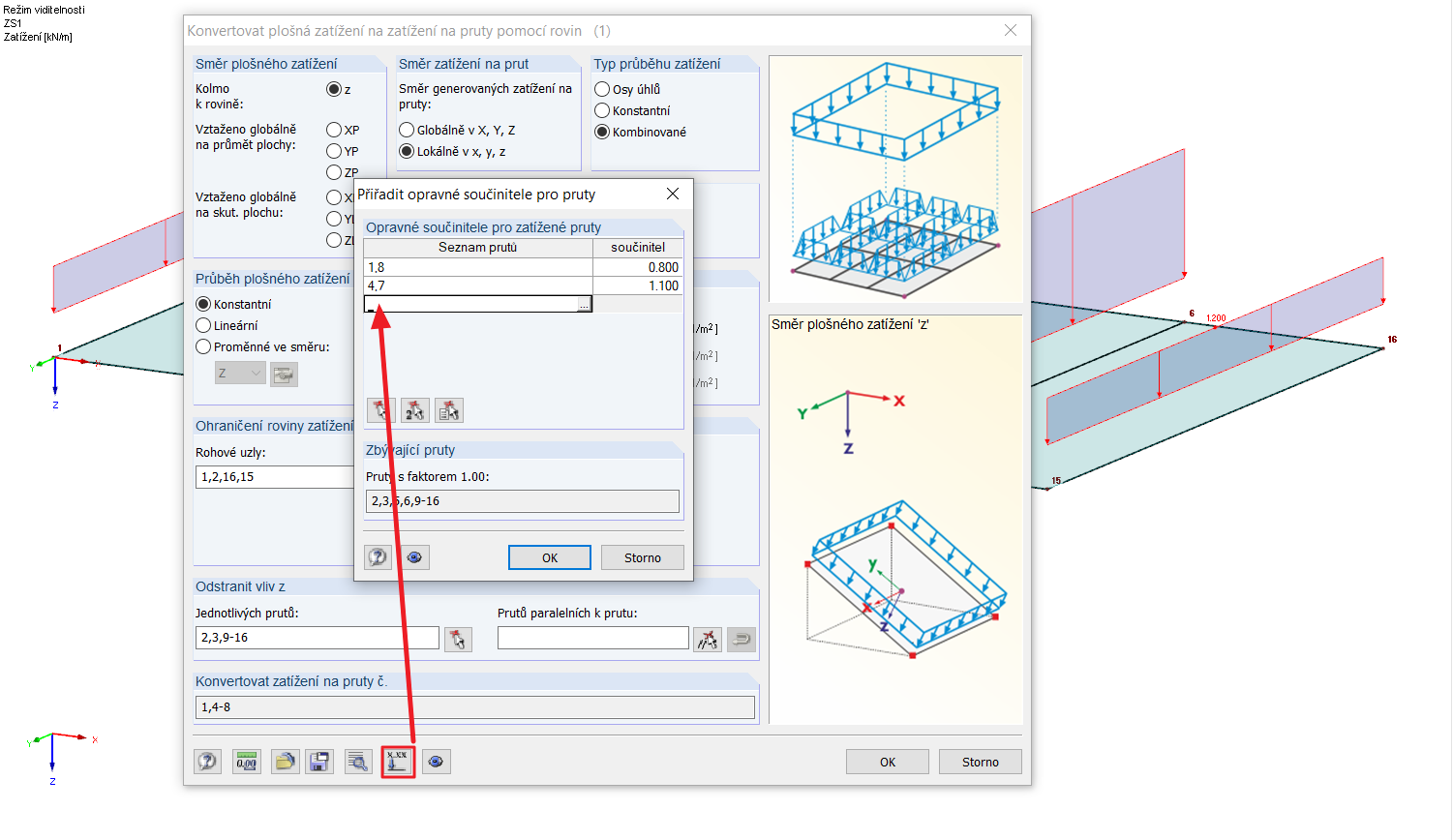Save settings with the floppy disk icon
The image size is (1453, 840).
319,762
